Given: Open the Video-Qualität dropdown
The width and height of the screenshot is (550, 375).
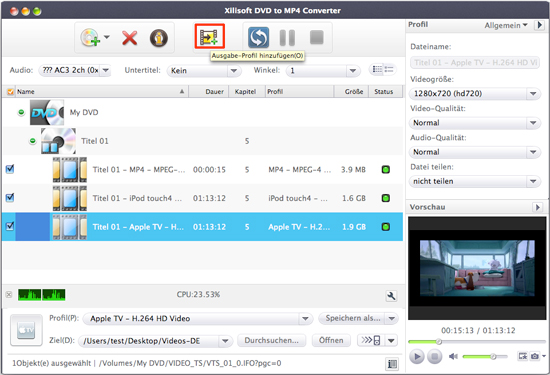Looking at the screenshot, I should click(x=475, y=123).
